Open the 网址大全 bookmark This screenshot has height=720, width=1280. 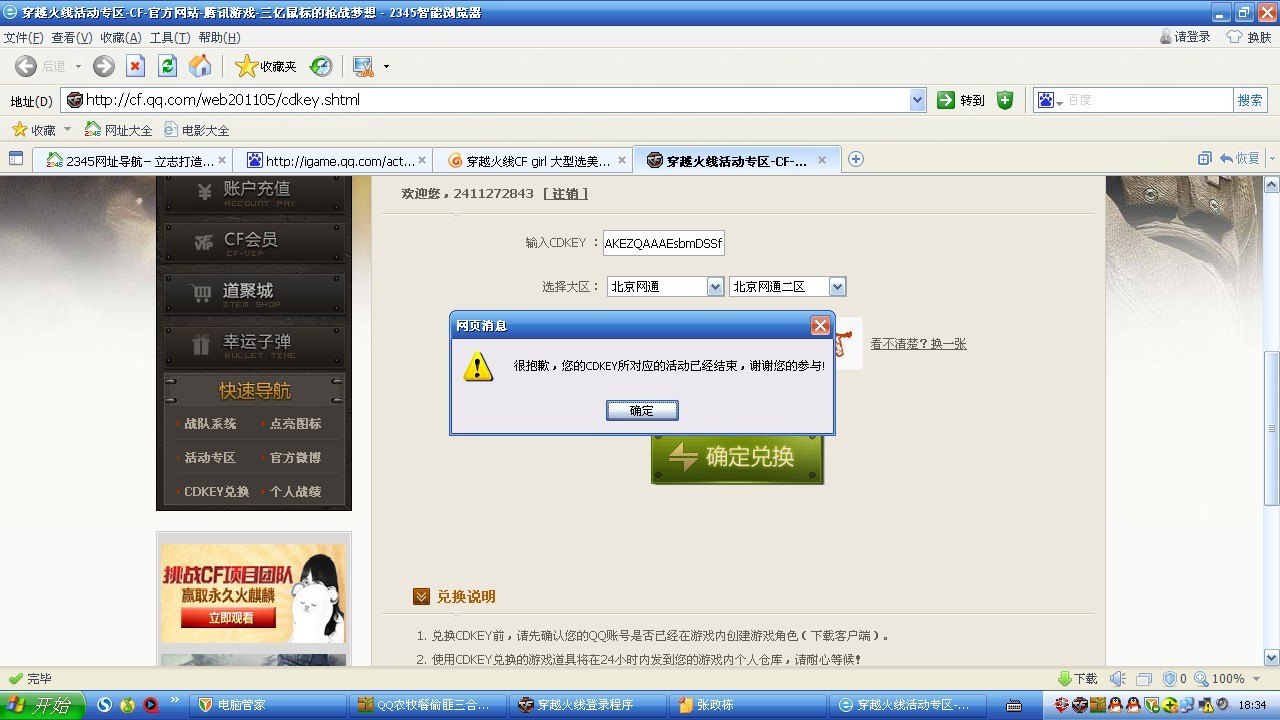(118, 130)
